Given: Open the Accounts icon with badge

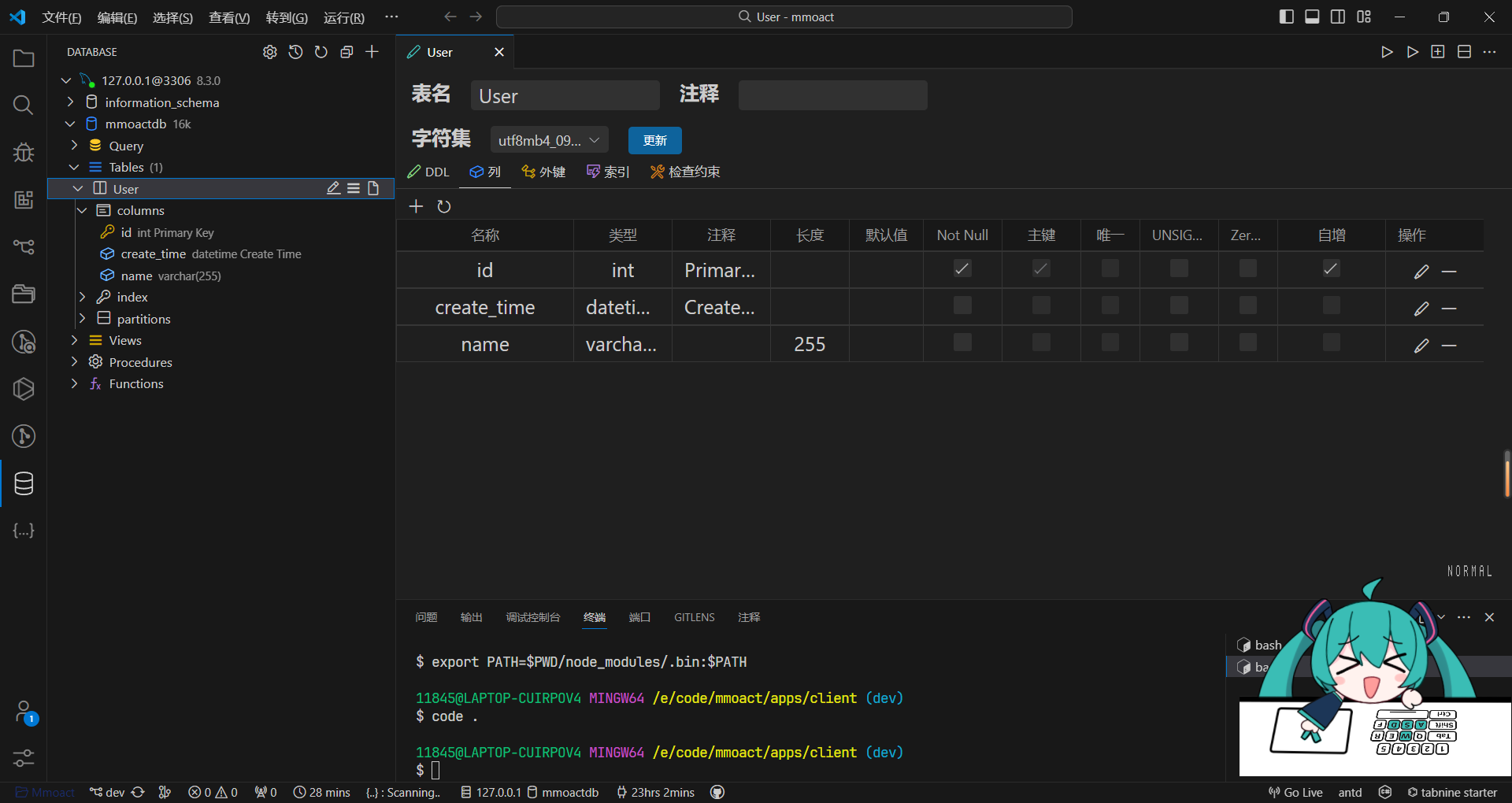Looking at the screenshot, I should coord(25,712).
